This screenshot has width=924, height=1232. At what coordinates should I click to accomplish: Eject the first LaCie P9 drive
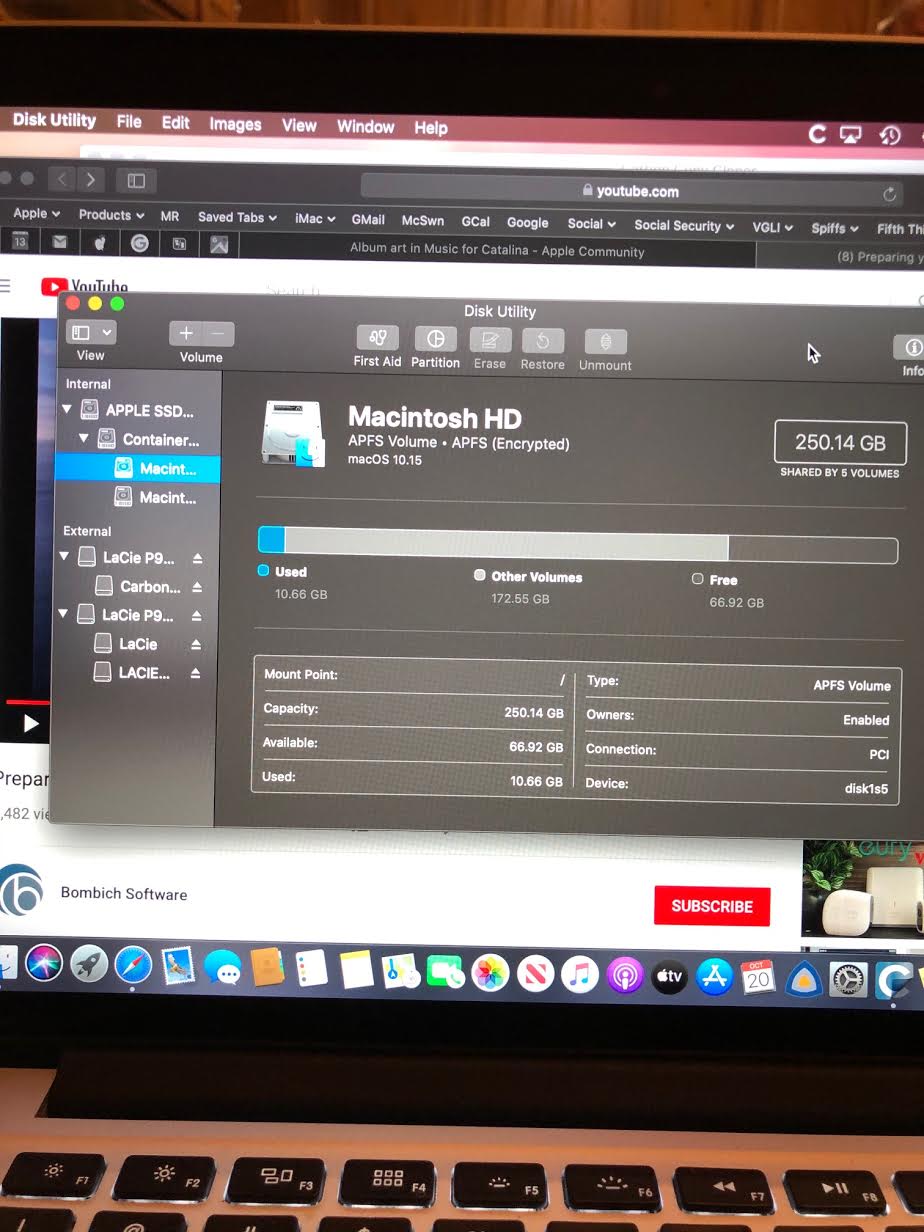pos(197,558)
